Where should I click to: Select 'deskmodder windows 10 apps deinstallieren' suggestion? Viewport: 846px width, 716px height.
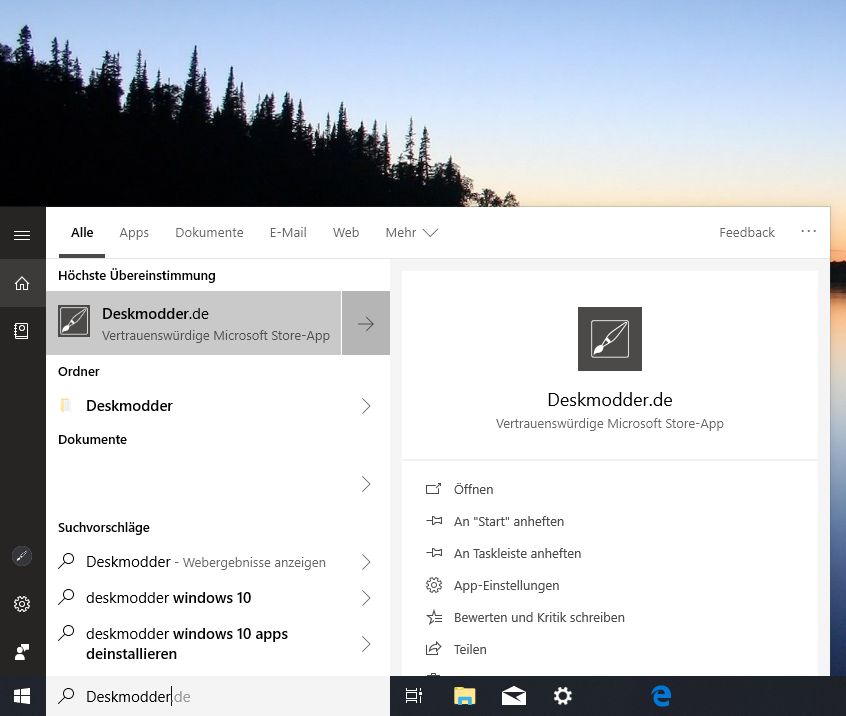tap(218, 644)
